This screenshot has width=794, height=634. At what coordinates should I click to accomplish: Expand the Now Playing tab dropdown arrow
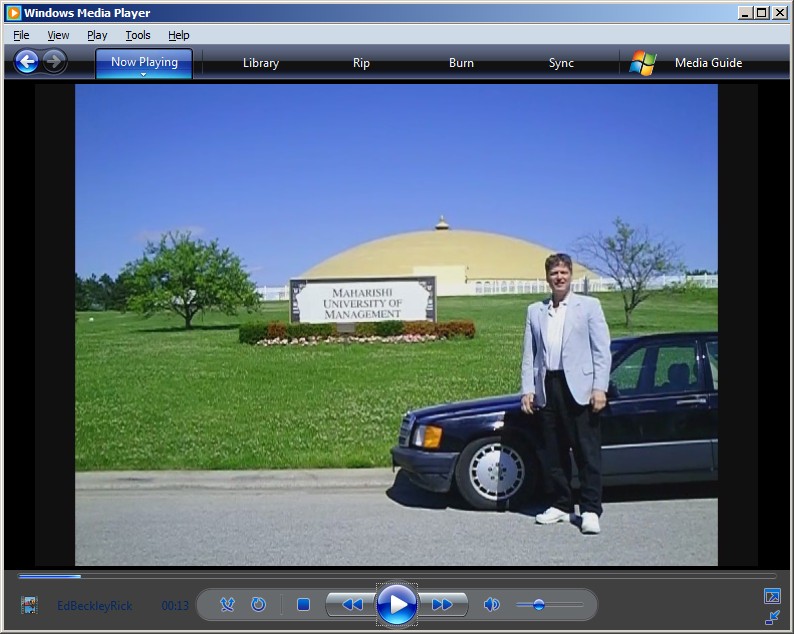144,75
